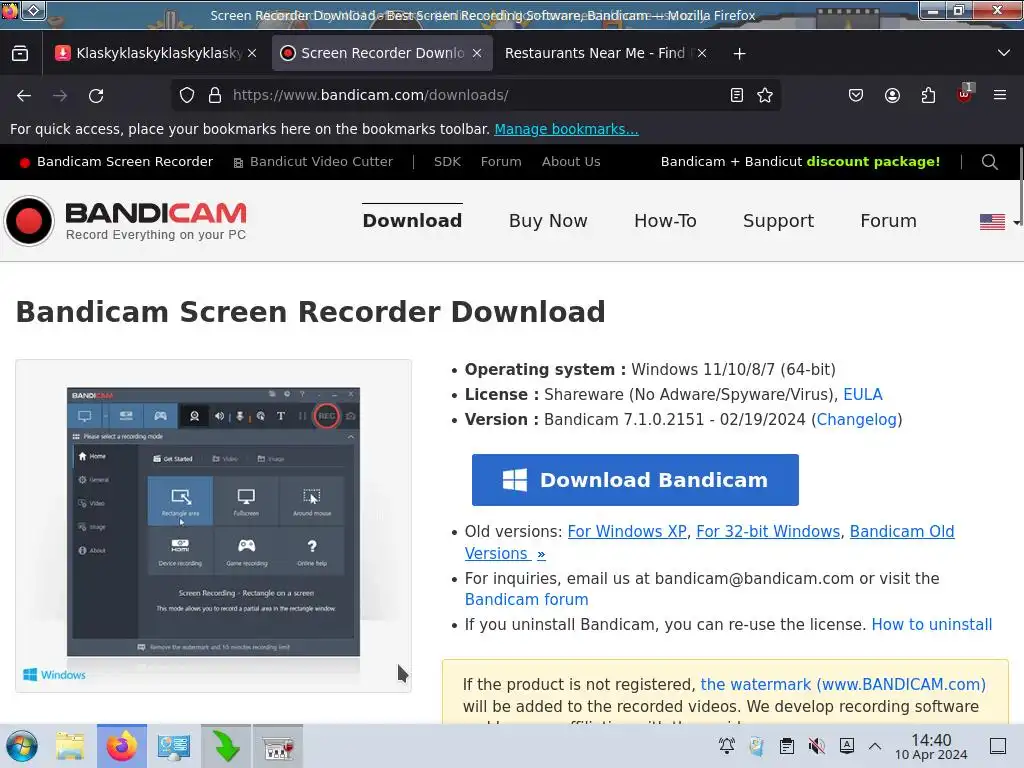Toggle reader view icon
Image resolution: width=1024 pixels, height=768 pixels.
tap(737, 95)
